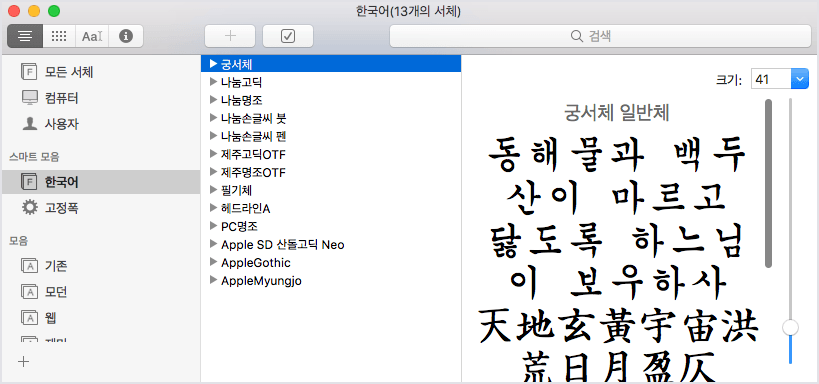Image resolution: width=819 pixels, height=384 pixels.
Task: Expand PC명조 disclosure triangle
Action: [213, 226]
